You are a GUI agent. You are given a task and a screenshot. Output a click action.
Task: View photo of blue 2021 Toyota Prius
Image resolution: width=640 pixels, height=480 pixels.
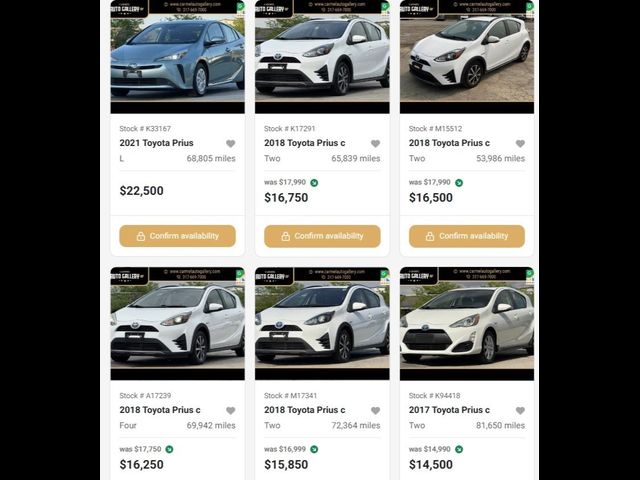click(177, 58)
